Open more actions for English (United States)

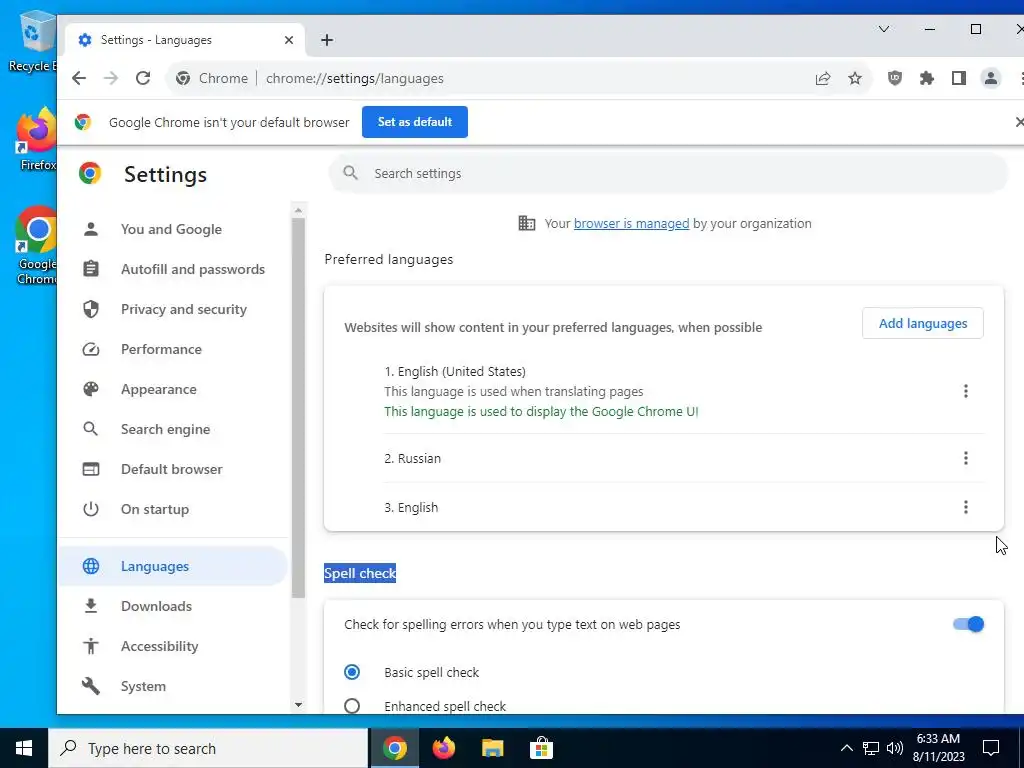tap(966, 391)
